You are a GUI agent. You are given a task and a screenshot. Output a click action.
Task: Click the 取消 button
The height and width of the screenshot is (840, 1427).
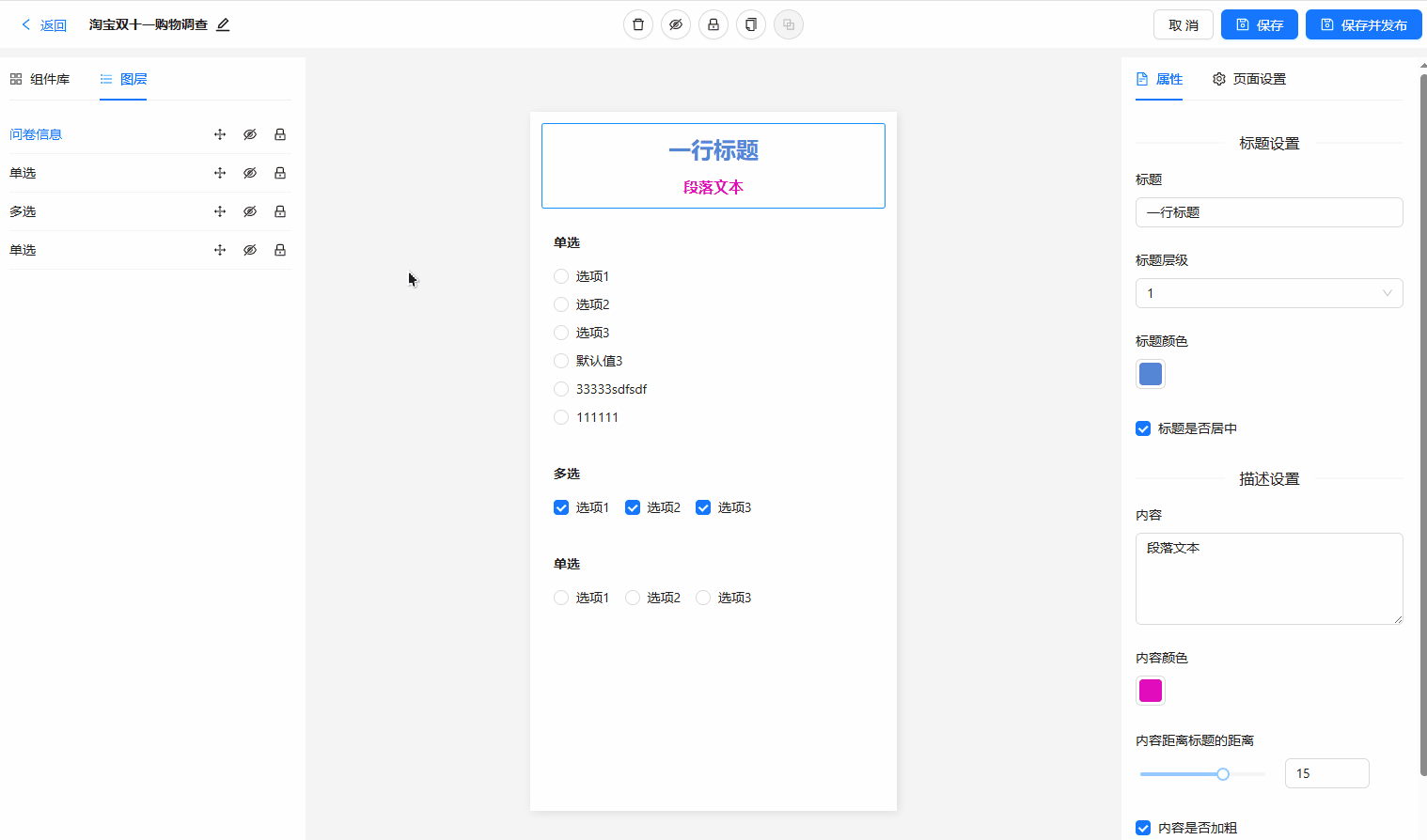[1184, 24]
